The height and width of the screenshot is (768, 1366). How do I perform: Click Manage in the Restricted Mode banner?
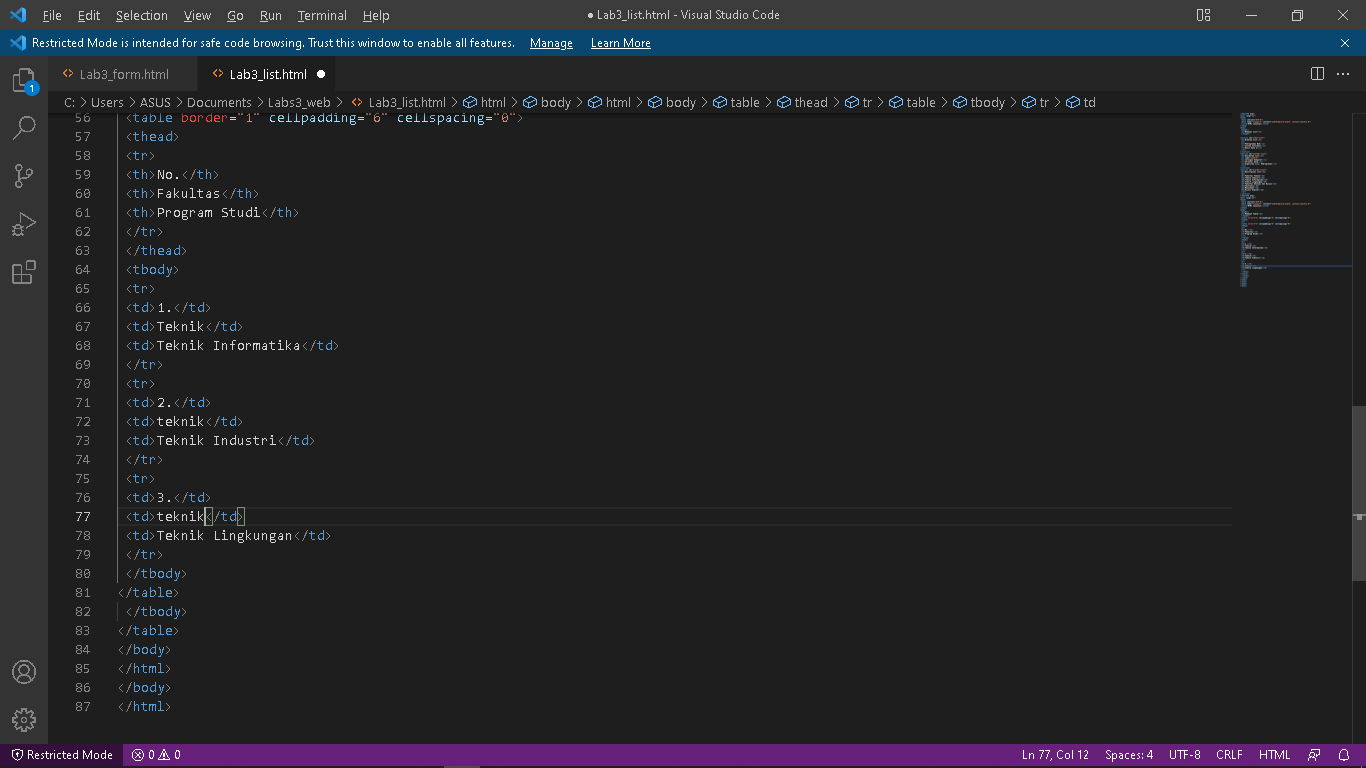coord(551,43)
